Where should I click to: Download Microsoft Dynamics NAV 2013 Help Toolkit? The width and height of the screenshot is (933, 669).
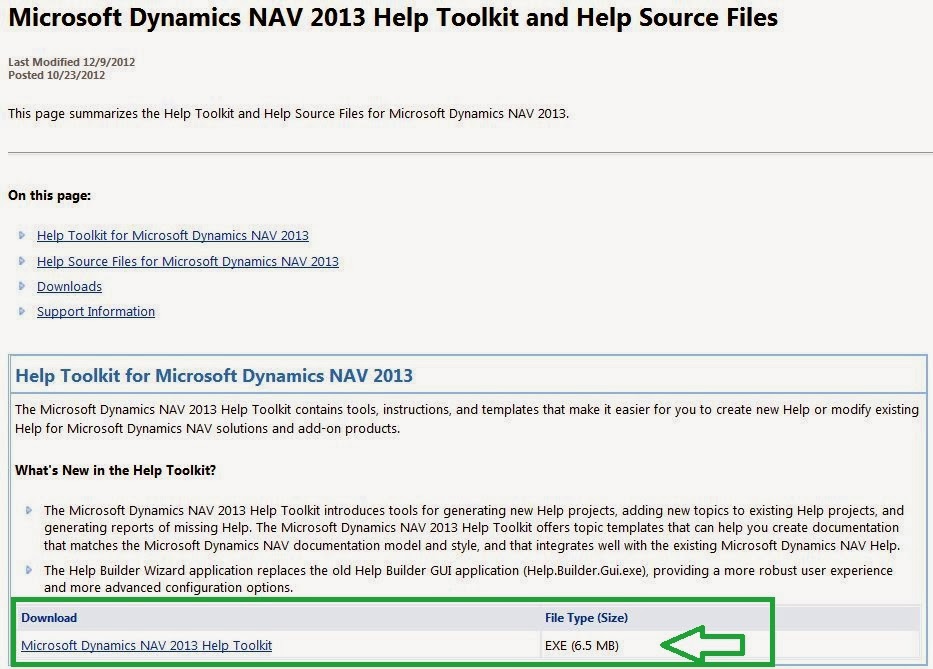coord(146,646)
